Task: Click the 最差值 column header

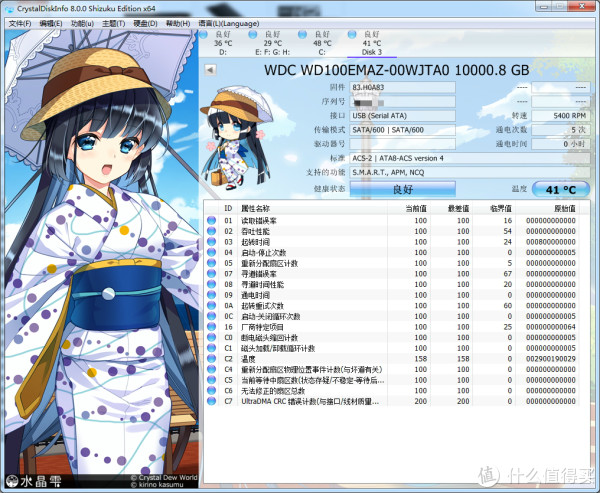Action: click(451, 208)
